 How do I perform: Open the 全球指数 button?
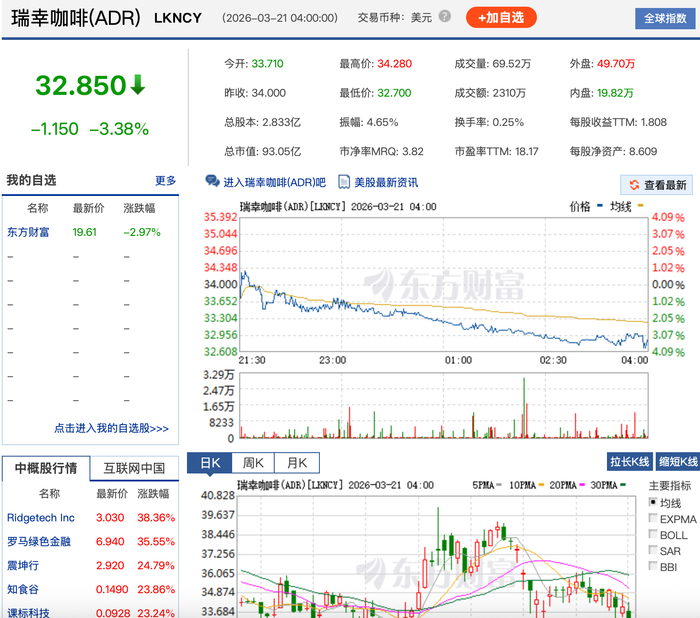(x=666, y=18)
